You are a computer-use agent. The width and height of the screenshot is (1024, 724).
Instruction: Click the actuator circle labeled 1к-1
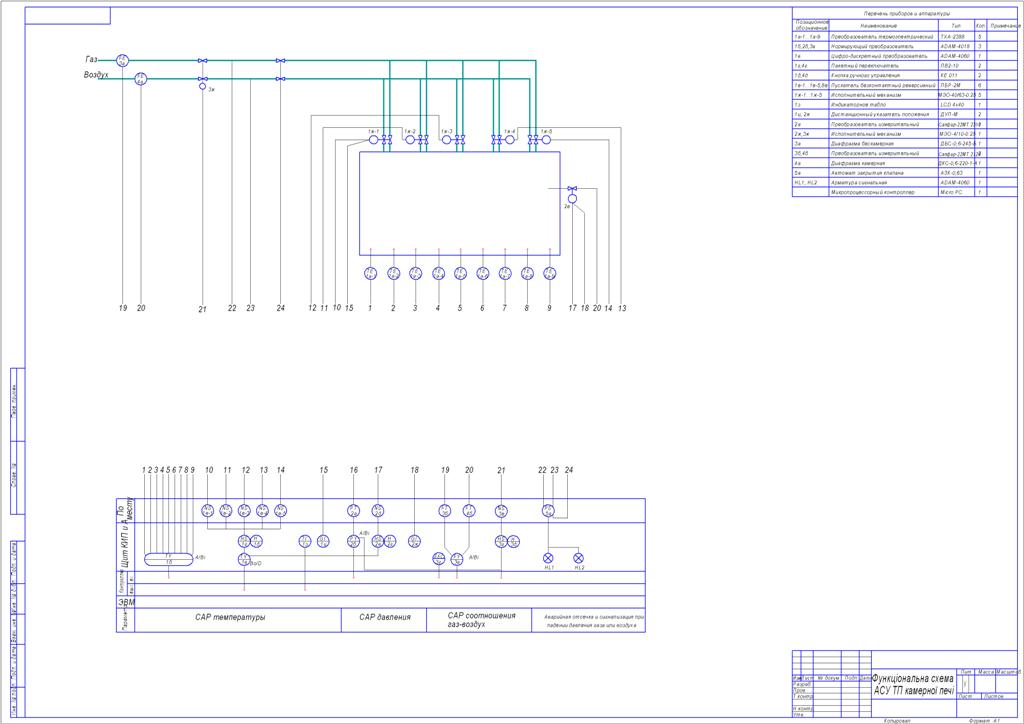(374, 140)
